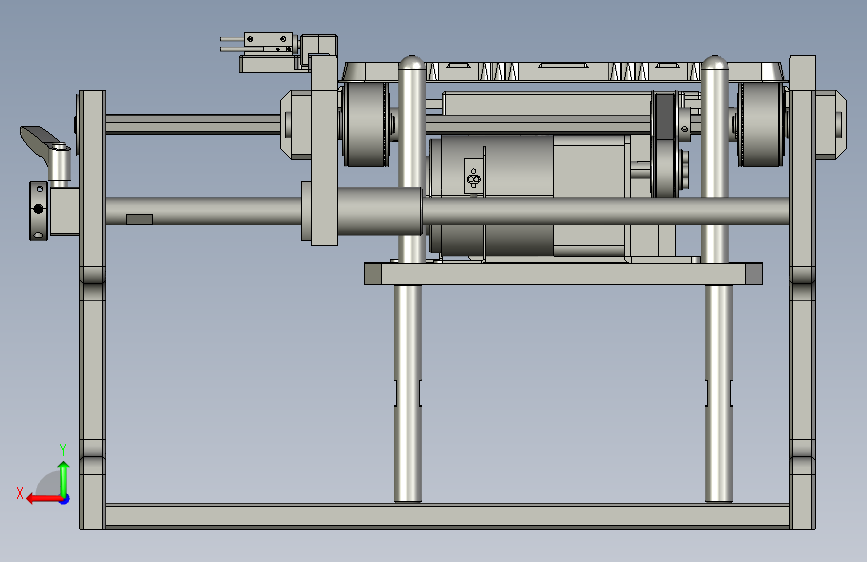Select the rectangular keyway on the main shaft
867x562 pixels.
click(139, 219)
